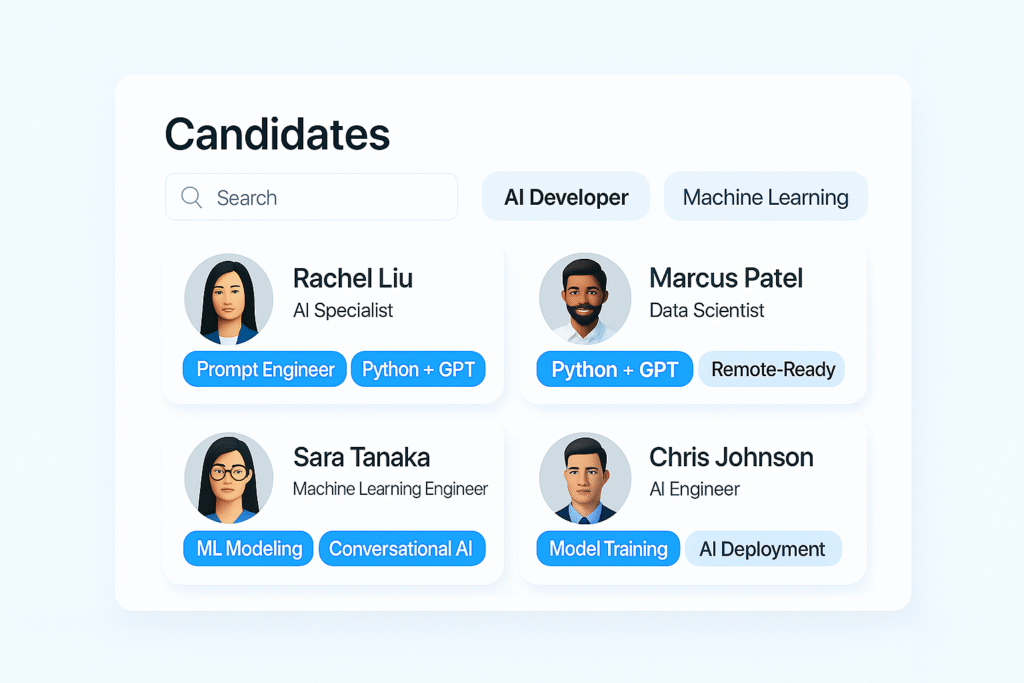Image resolution: width=1024 pixels, height=683 pixels.
Task: Open Sara Tanaka's avatar photo
Action: click(229, 478)
